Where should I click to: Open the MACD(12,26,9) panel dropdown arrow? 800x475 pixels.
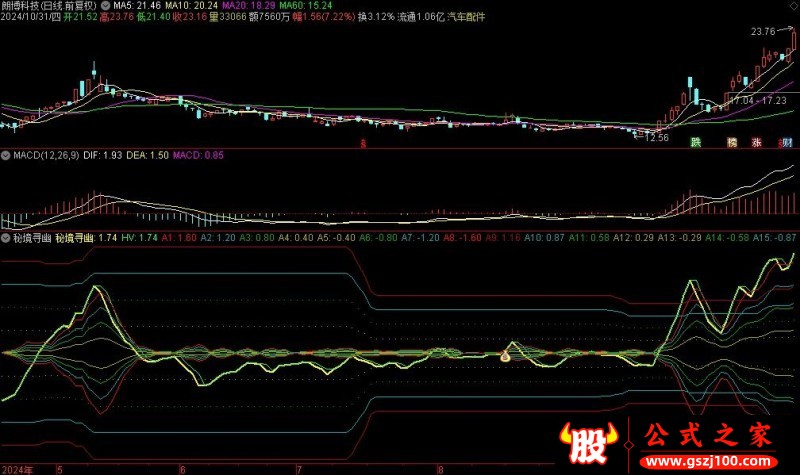(x=6, y=155)
